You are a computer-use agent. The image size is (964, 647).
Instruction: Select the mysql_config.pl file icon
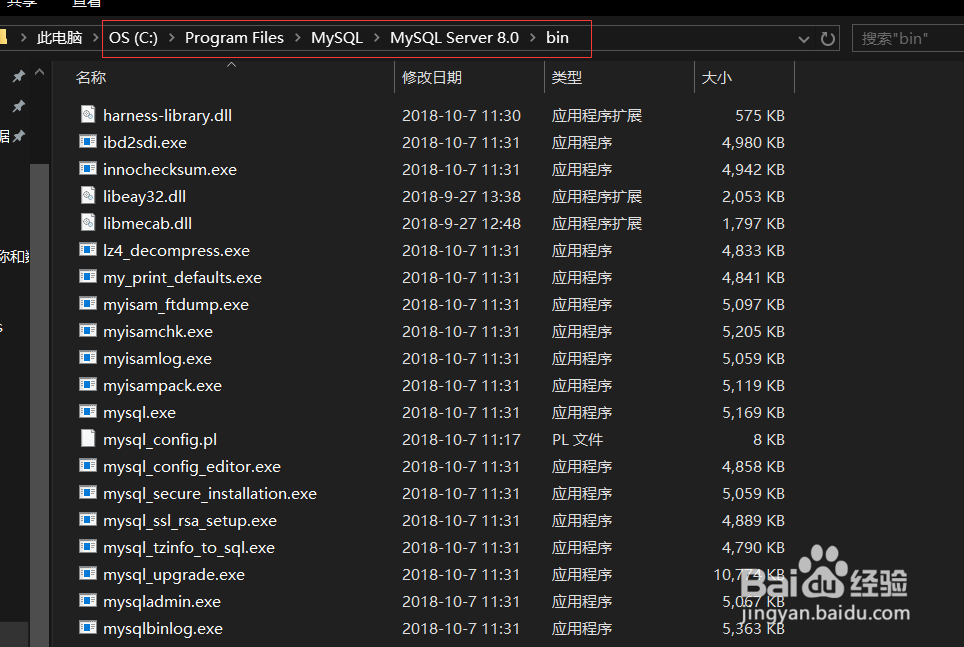click(88, 439)
